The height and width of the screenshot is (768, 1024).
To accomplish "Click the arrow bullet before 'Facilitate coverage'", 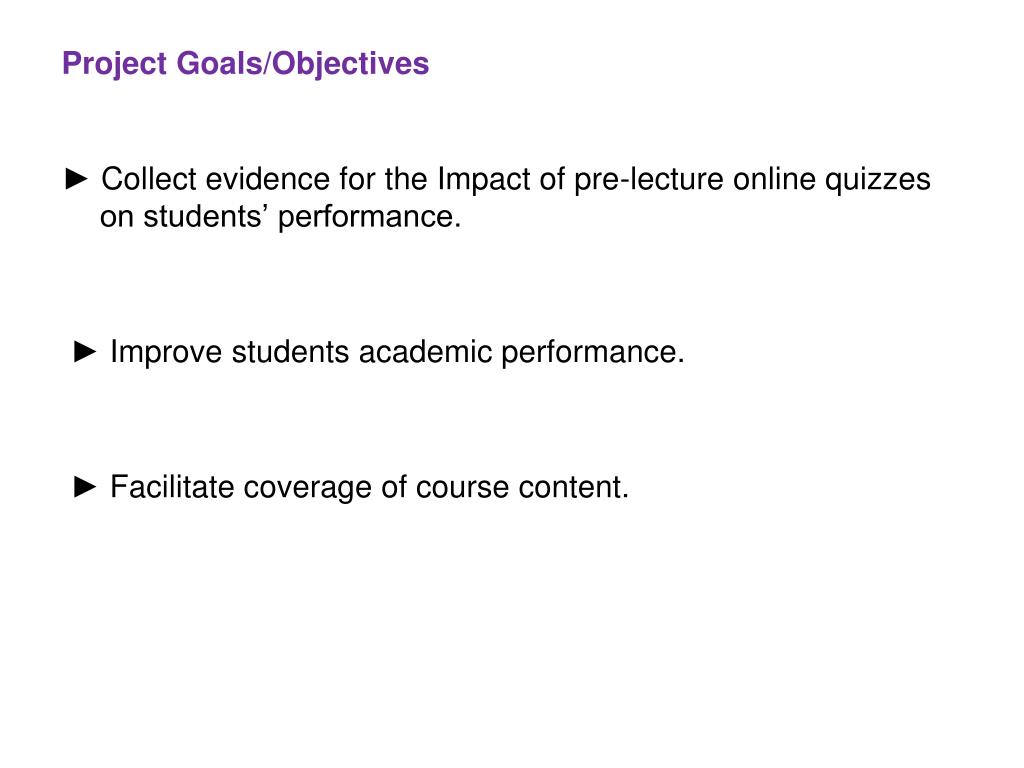I will [x=86, y=487].
